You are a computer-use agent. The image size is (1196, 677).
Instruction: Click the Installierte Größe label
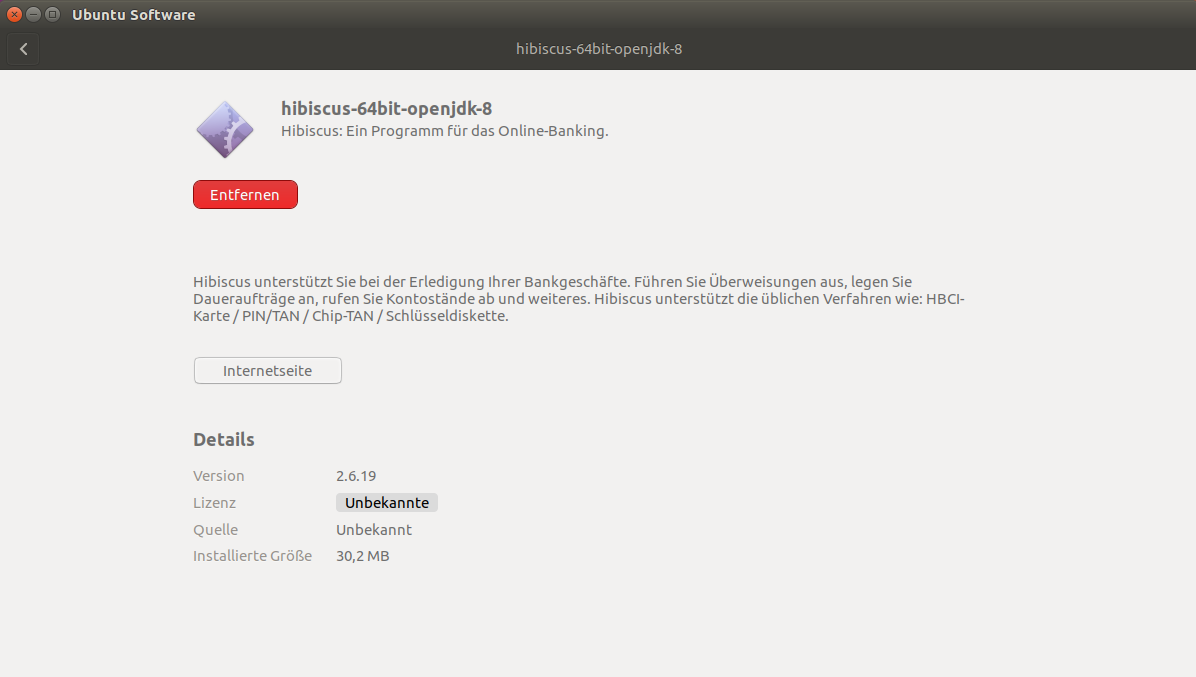pyautogui.click(x=252, y=556)
